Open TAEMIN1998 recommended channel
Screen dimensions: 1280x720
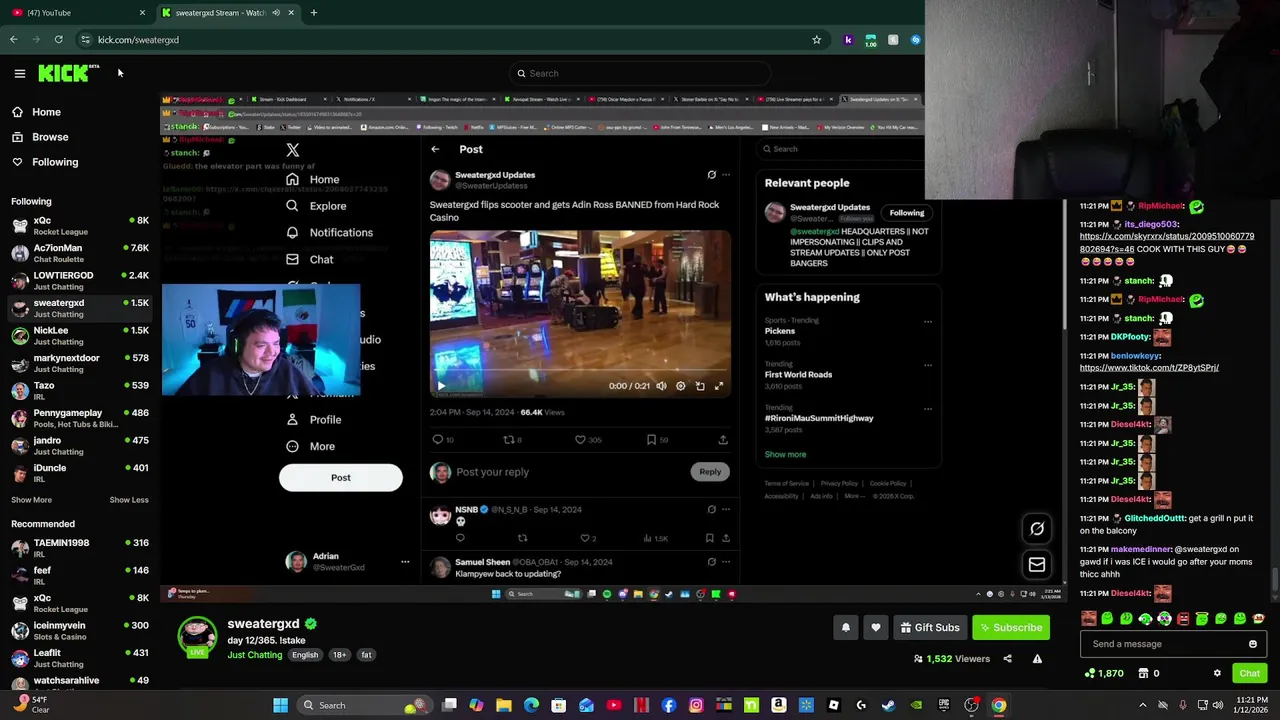[78, 548]
